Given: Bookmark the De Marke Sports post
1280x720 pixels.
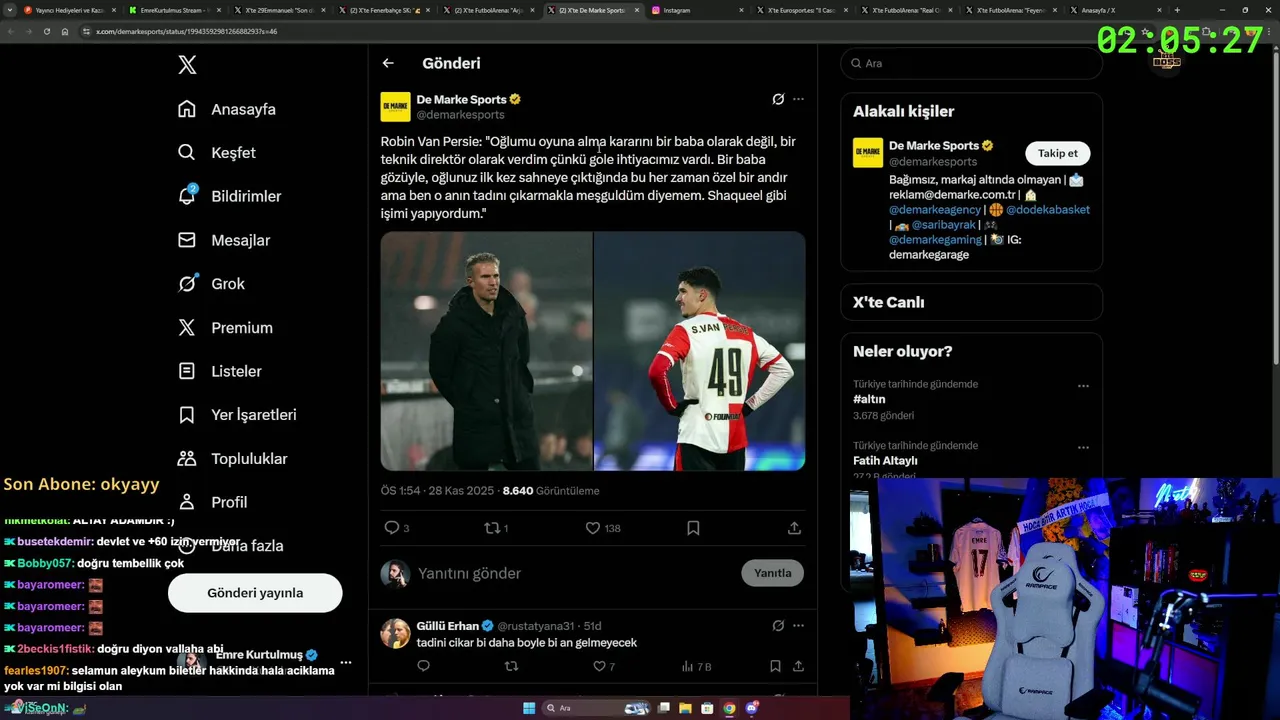Looking at the screenshot, I should point(693,528).
